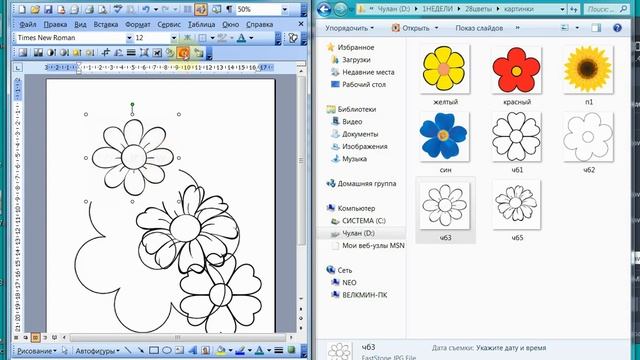
Task: Open Explorer help question mark
Action: click(x=617, y=28)
